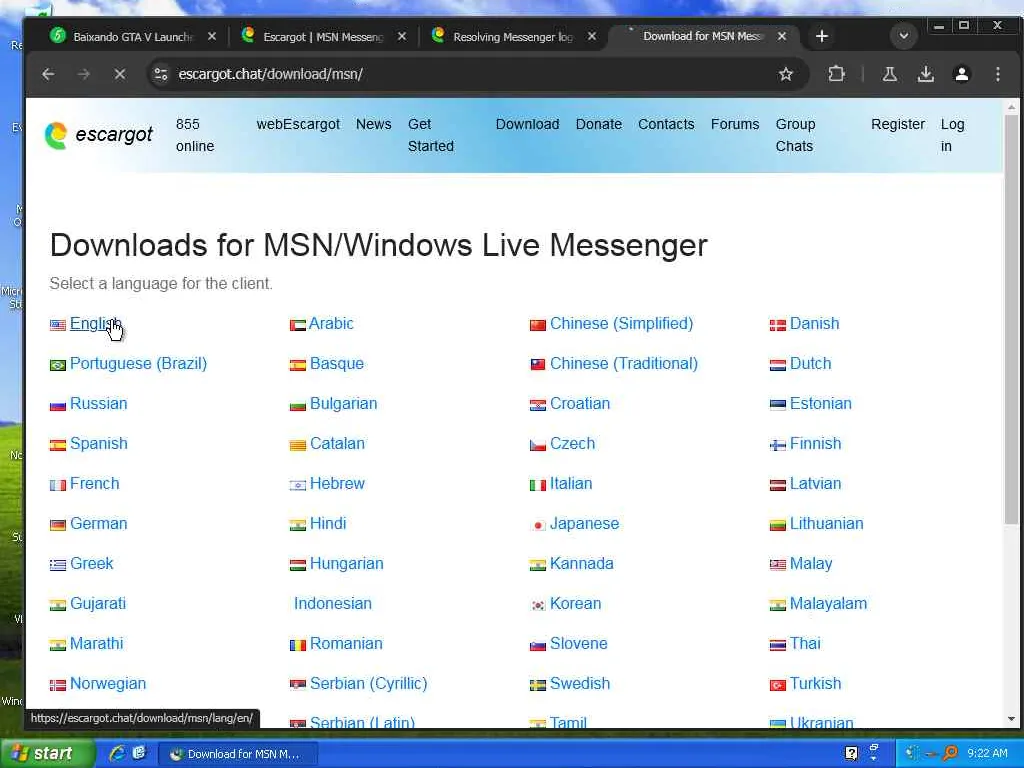
Task: Click the Log in link
Action: [952, 135]
